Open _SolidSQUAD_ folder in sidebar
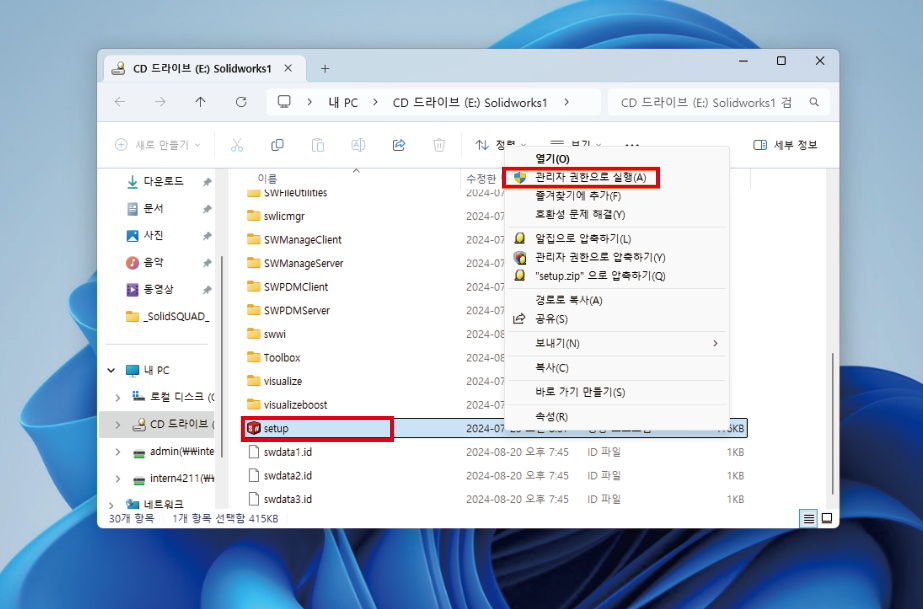 pos(170,317)
